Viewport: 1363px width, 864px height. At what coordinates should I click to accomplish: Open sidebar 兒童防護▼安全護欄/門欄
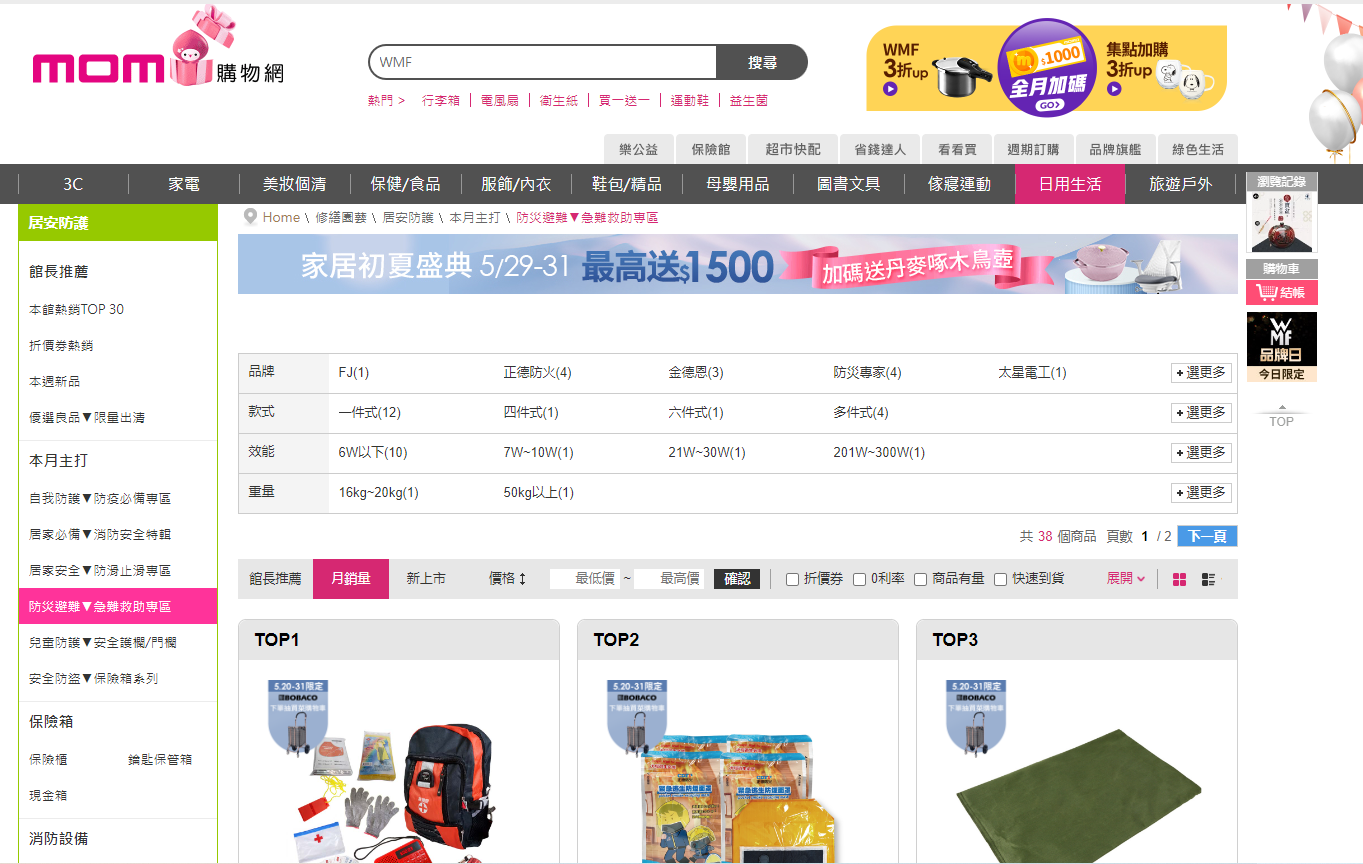click(103, 642)
